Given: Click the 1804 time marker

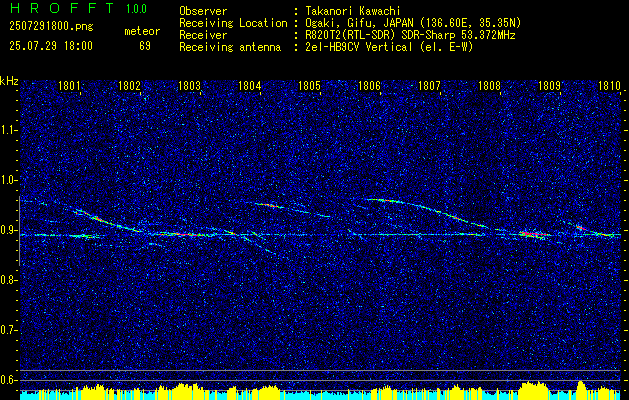Looking at the screenshot, I should pyautogui.click(x=250, y=85).
